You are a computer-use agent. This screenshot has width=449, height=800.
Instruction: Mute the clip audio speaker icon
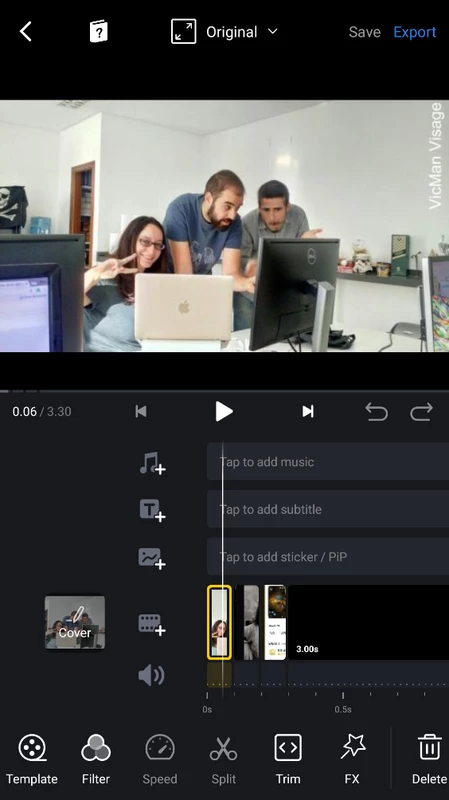coord(151,676)
